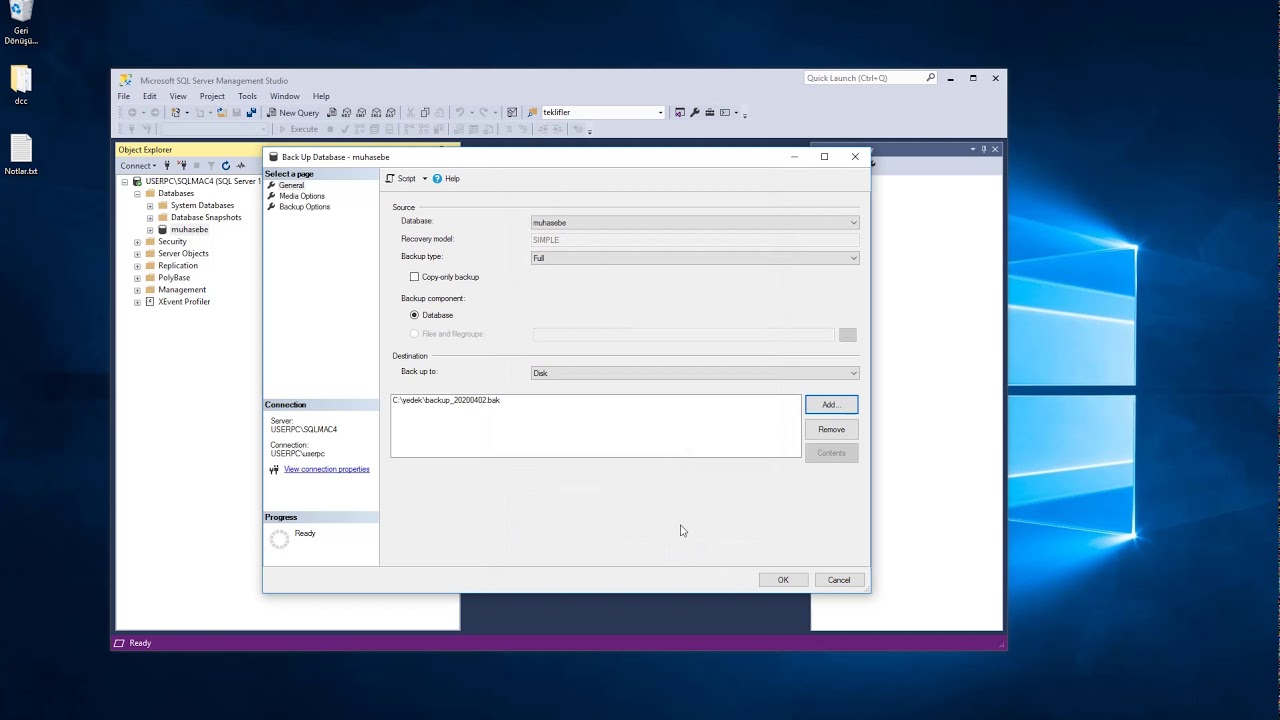Screen dimensions: 1280x720
Task: Click the DAX query toolbar icon
Action: [390, 113]
